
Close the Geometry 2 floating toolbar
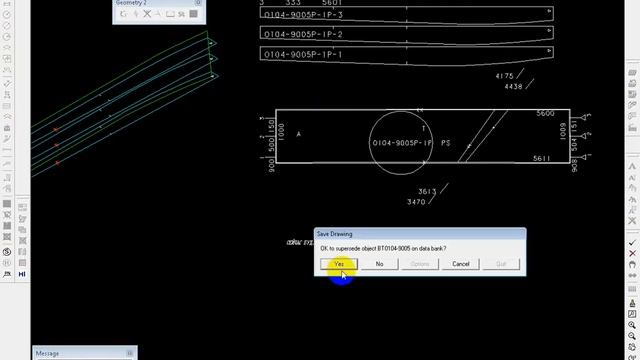[x=198, y=2]
